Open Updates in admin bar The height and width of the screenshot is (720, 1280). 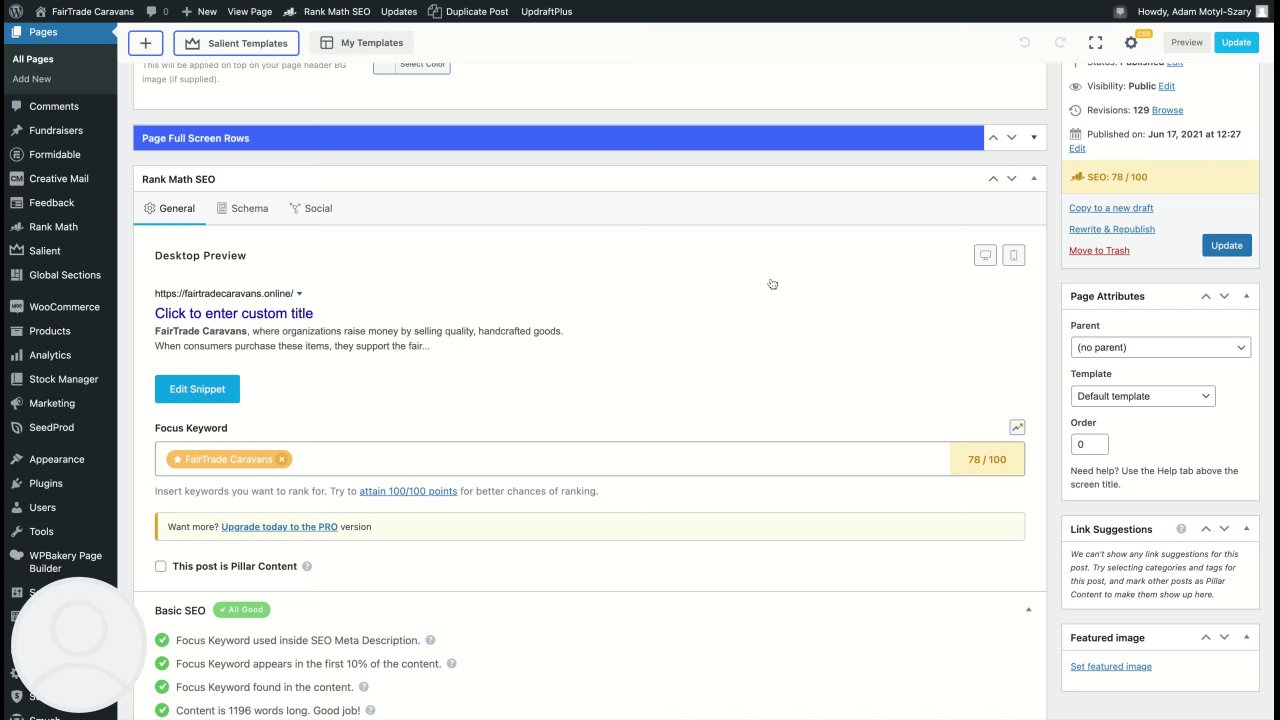click(399, 11)
